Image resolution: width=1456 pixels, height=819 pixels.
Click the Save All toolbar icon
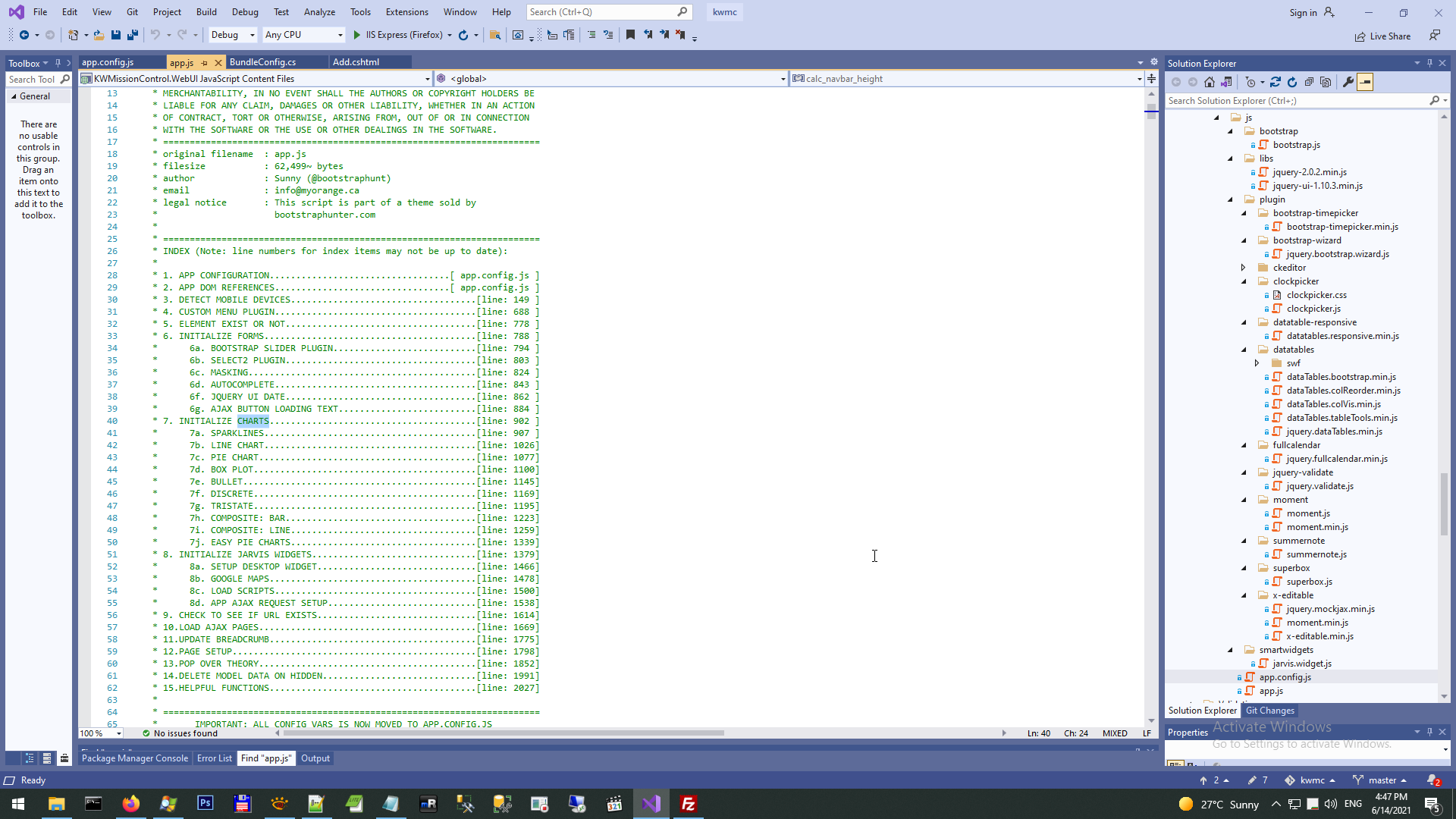point(132,35)
